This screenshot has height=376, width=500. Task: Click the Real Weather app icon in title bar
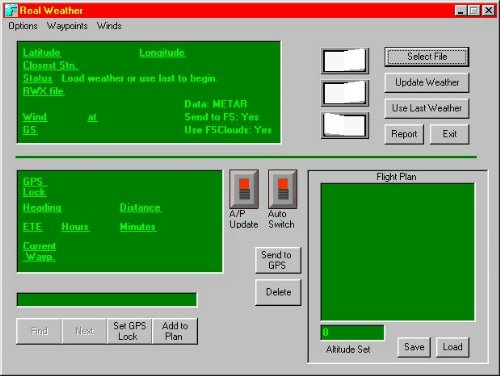(11, 10)
